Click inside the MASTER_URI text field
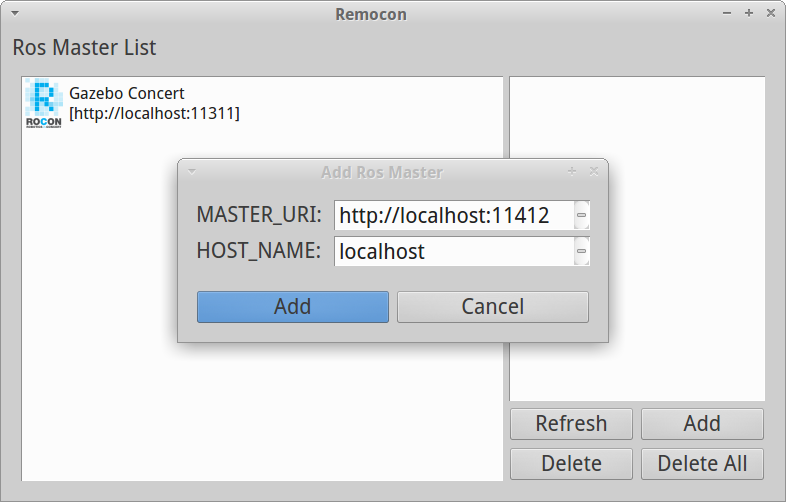786x502 pixels. 453,215
